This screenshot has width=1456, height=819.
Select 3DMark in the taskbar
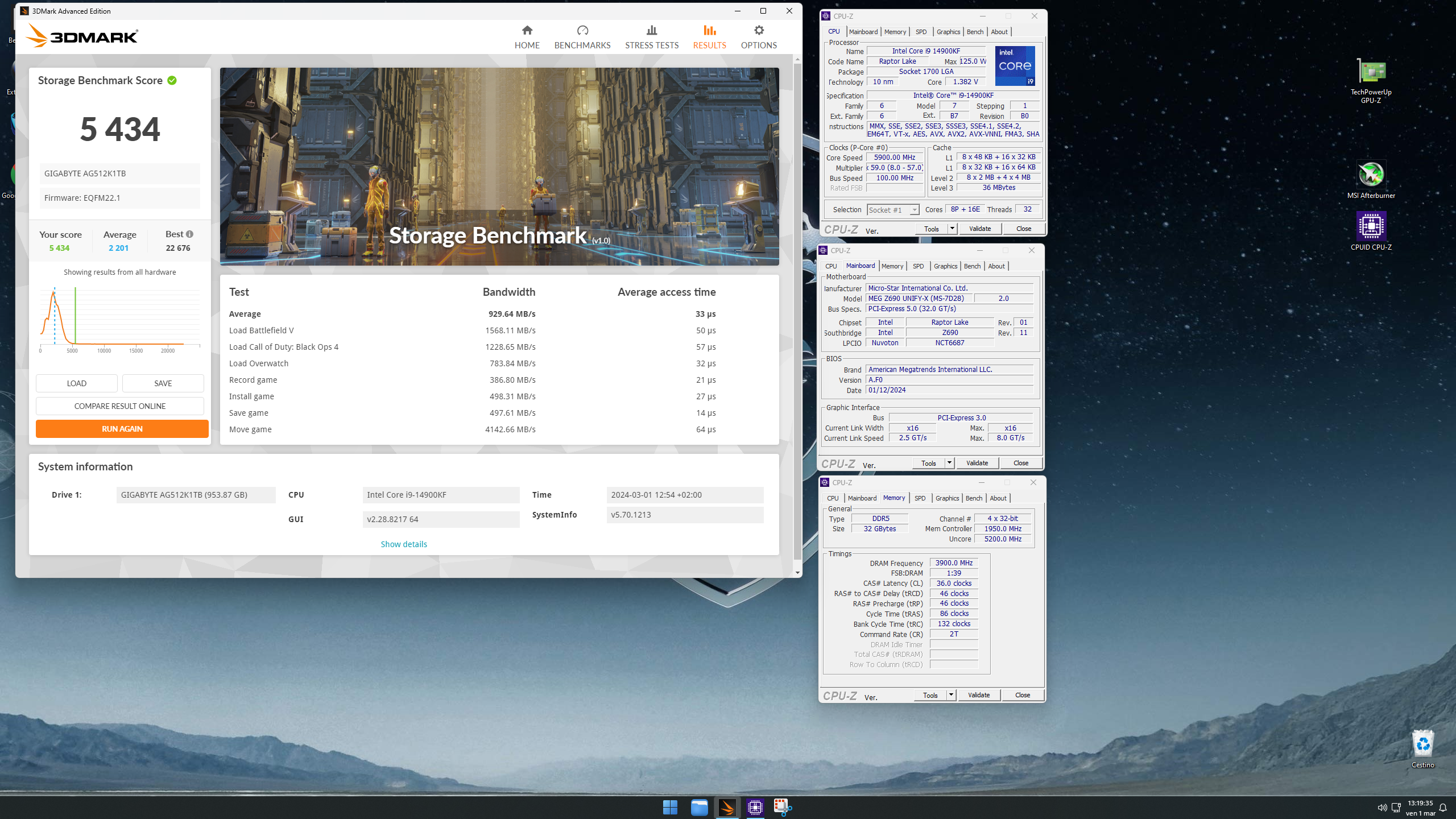tap(727, 807)
